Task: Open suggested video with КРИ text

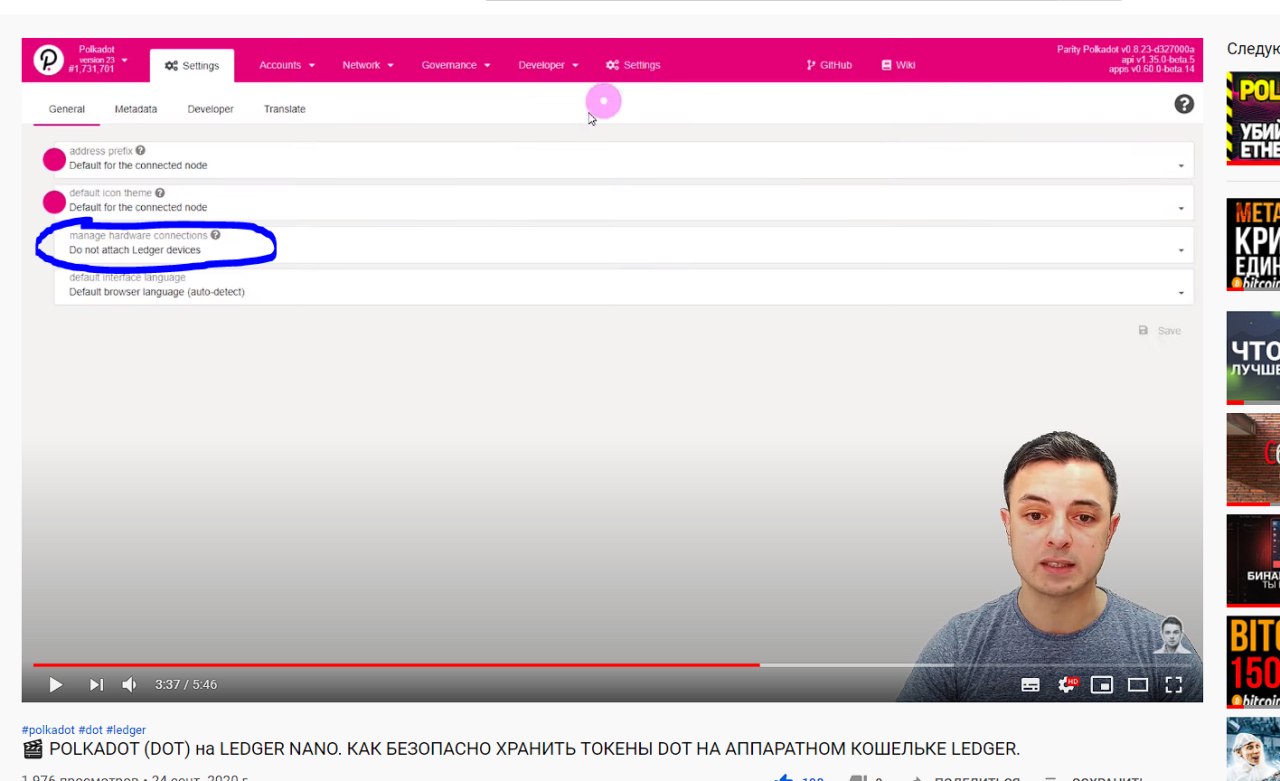Action: 1253,245
